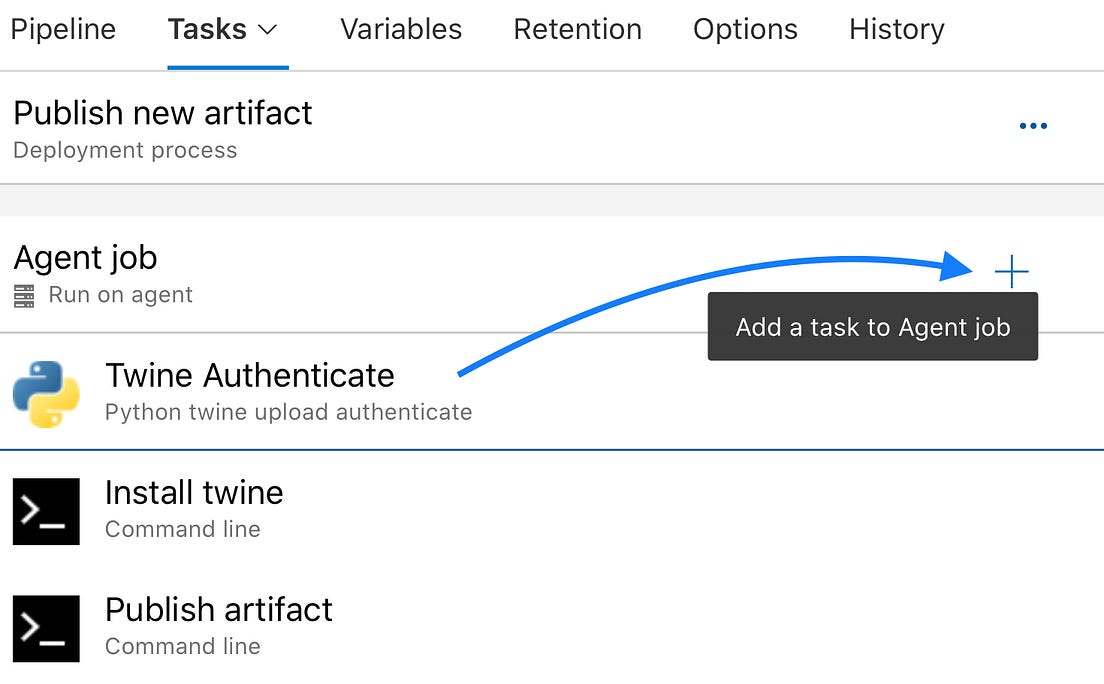
Task: Click the Tasks tab chevron icon
Action: pos(268,30)
